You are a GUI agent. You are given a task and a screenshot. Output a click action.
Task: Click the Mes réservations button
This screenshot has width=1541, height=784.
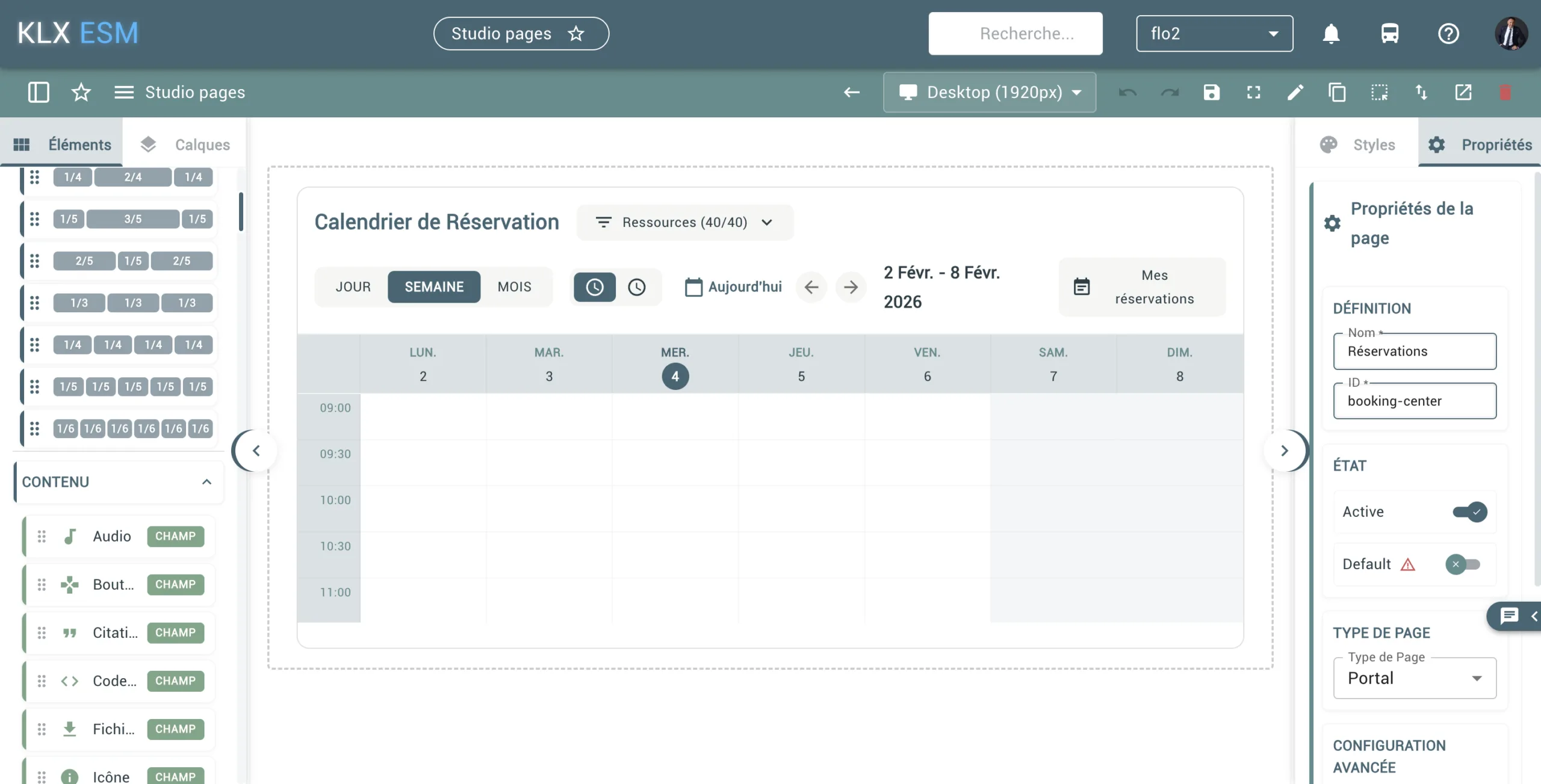1142,287
